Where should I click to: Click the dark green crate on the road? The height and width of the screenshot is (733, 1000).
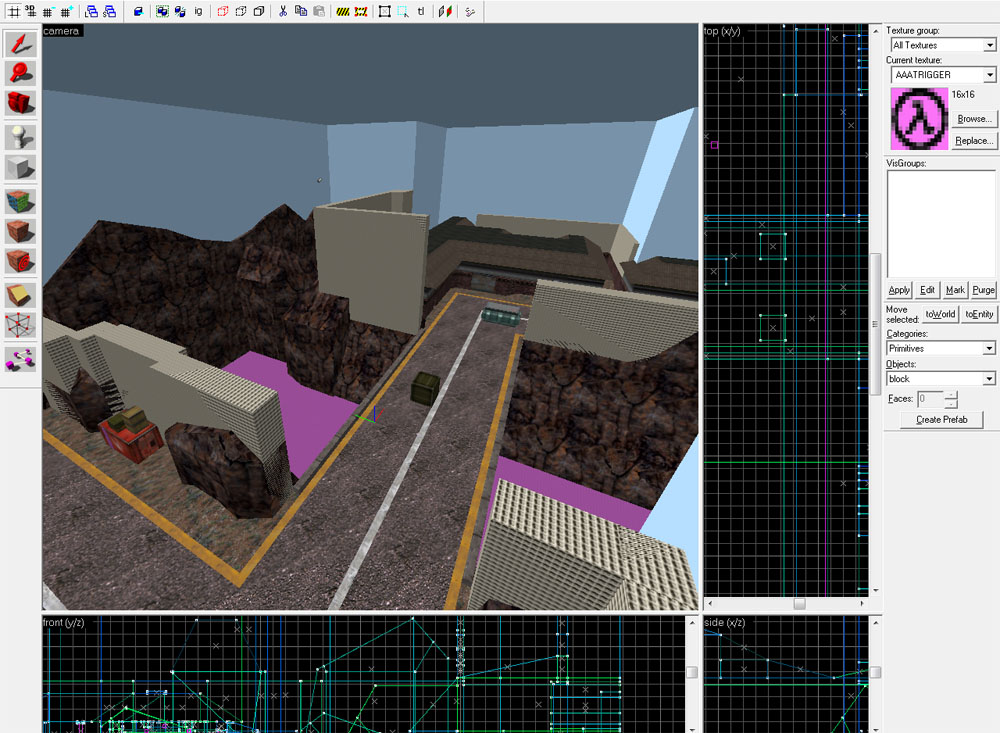click(425, 387)
